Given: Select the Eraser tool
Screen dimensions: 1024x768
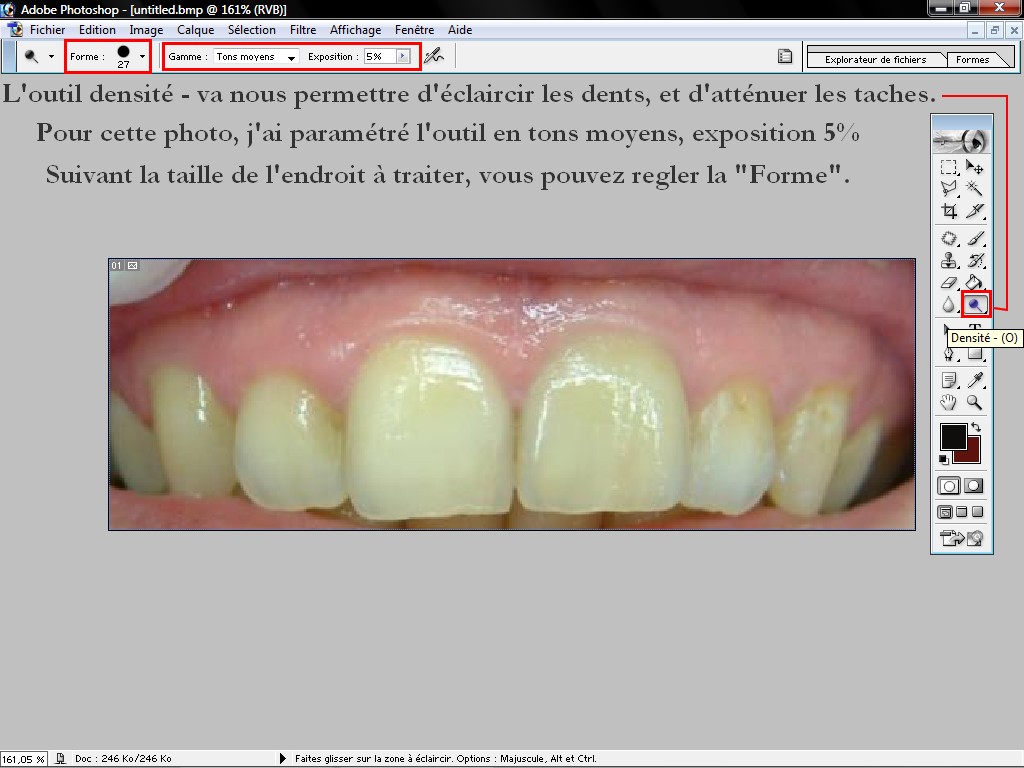Looking at the screenshot, I should click(x=949, y=282).
